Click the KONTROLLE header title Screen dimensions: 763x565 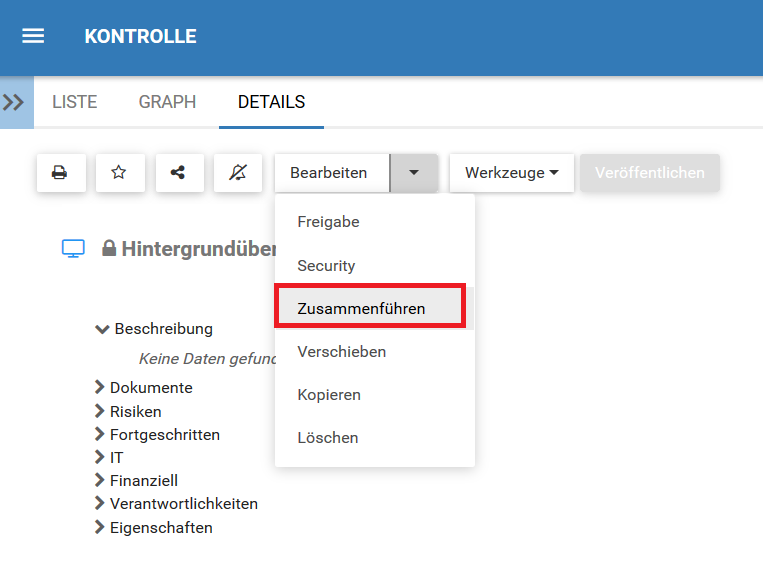pos(141,36)
